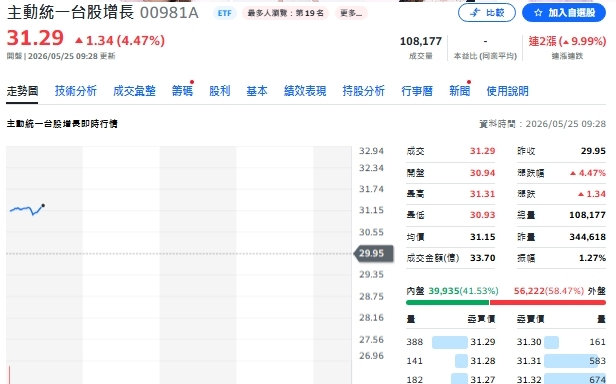Select bid price 31.29 row
The height and width of the screenshot is (384, 616).
451,342
